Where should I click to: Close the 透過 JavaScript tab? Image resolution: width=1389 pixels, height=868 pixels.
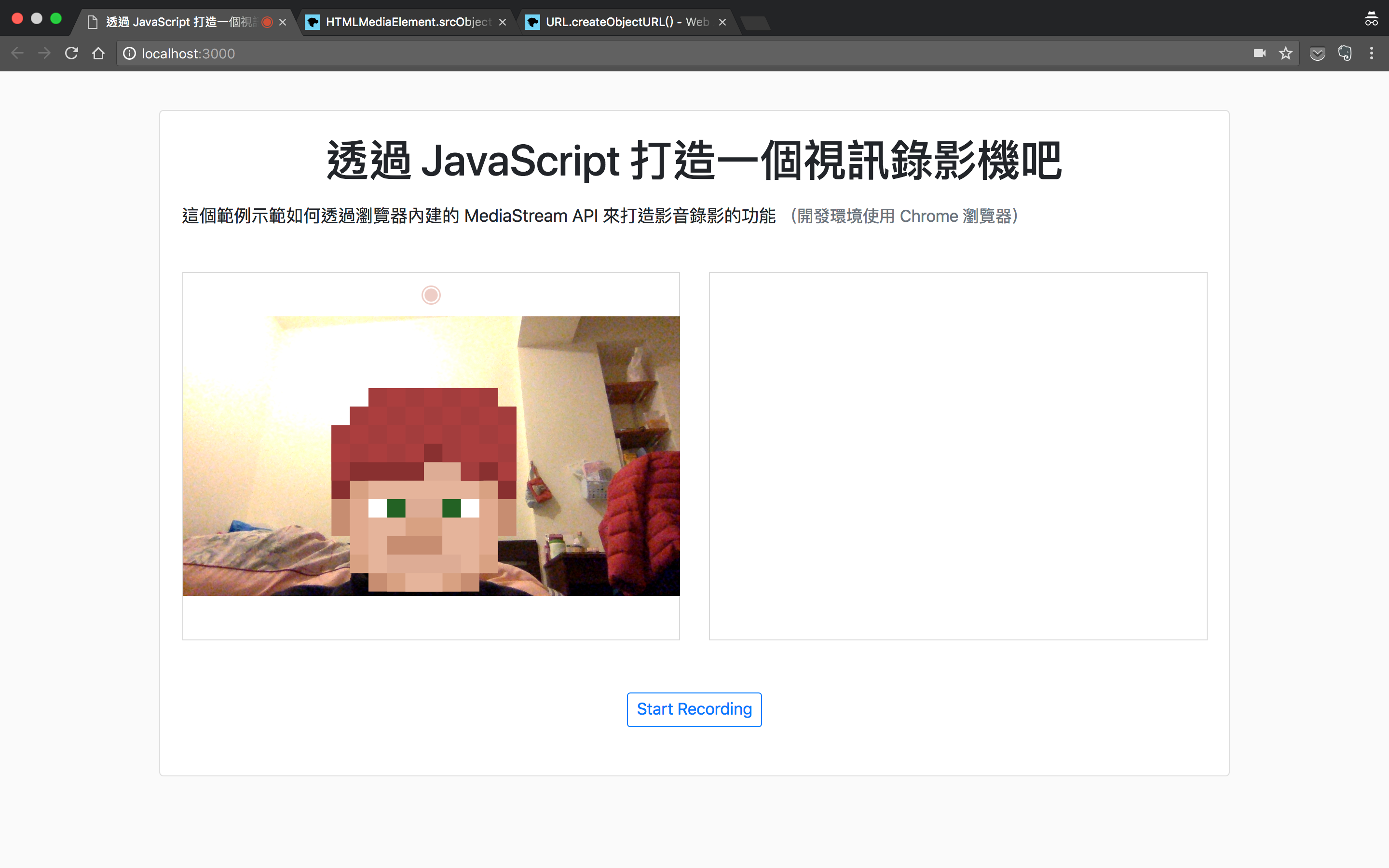click(x=283, y=22)
